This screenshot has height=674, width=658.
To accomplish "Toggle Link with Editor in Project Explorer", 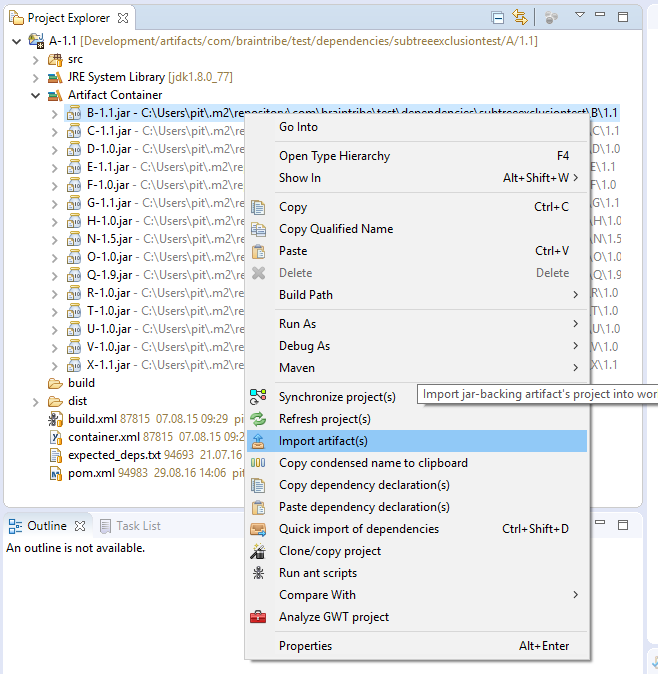I will (519, 18).
